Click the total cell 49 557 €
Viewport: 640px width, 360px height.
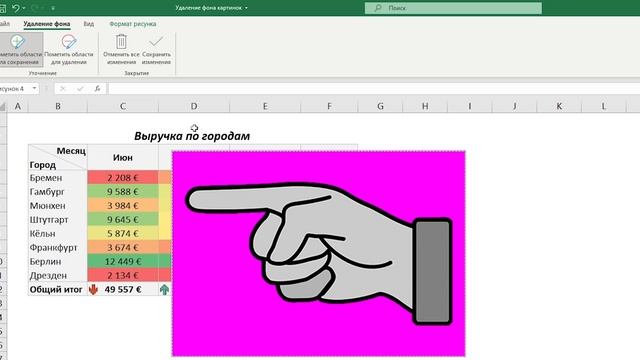pos(122,289)
